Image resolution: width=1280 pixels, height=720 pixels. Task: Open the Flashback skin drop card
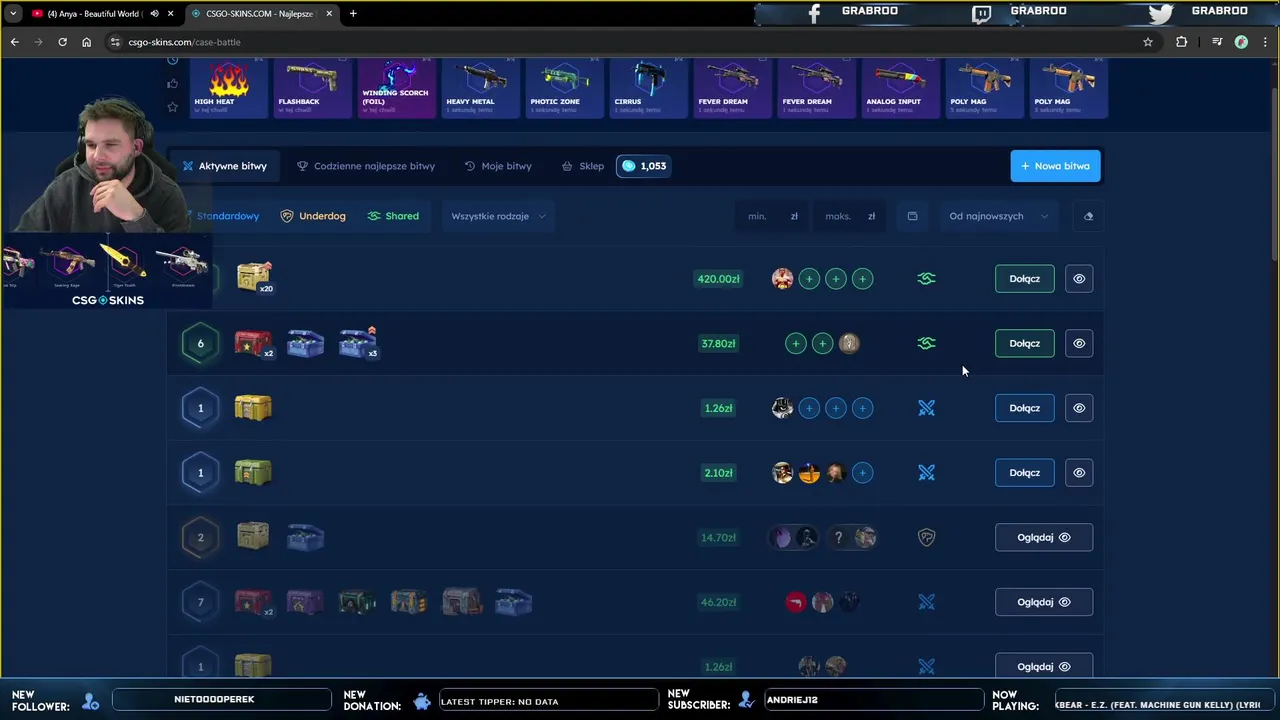tap(312, 88)
